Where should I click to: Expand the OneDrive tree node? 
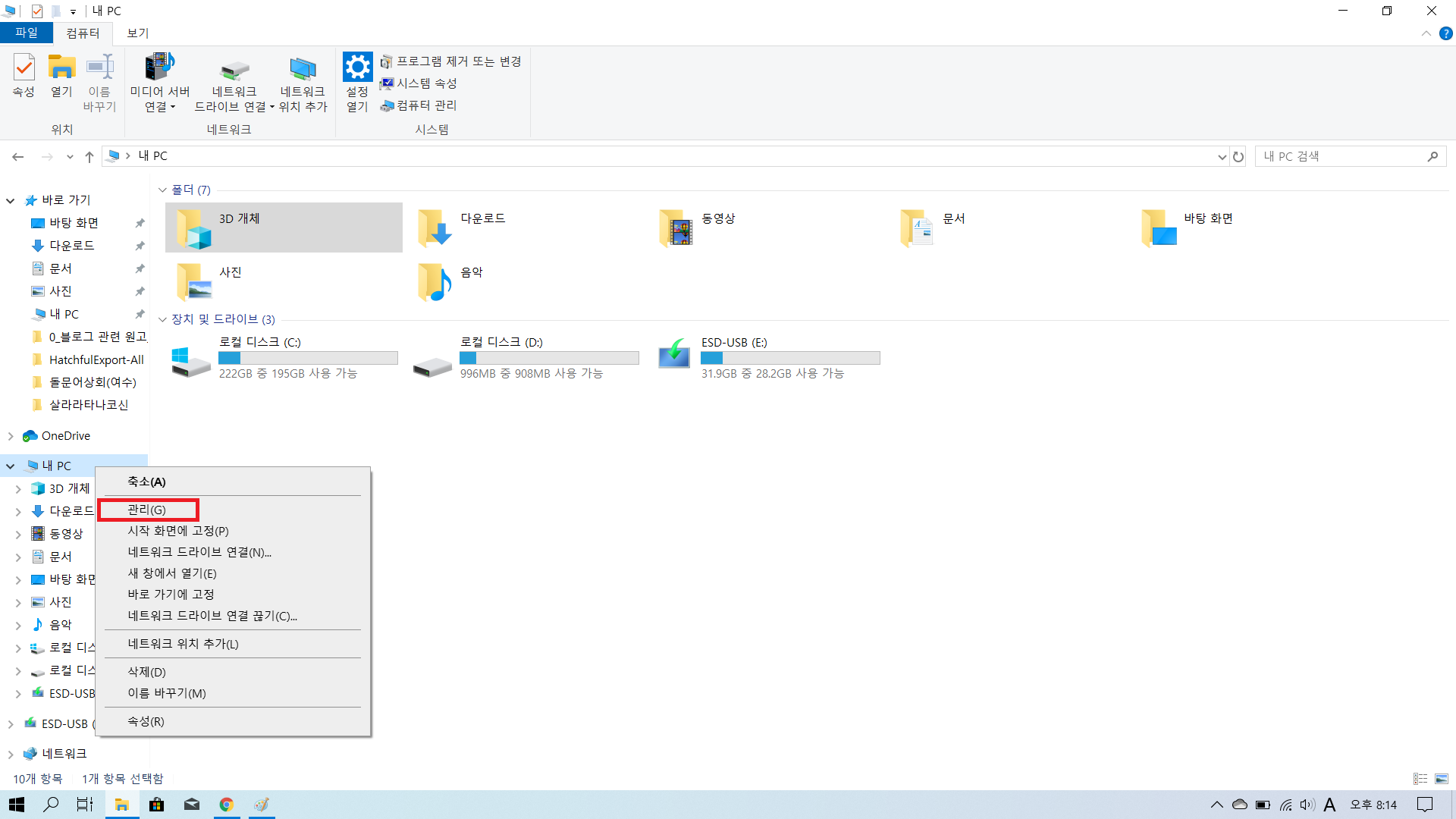click(11, 436)
